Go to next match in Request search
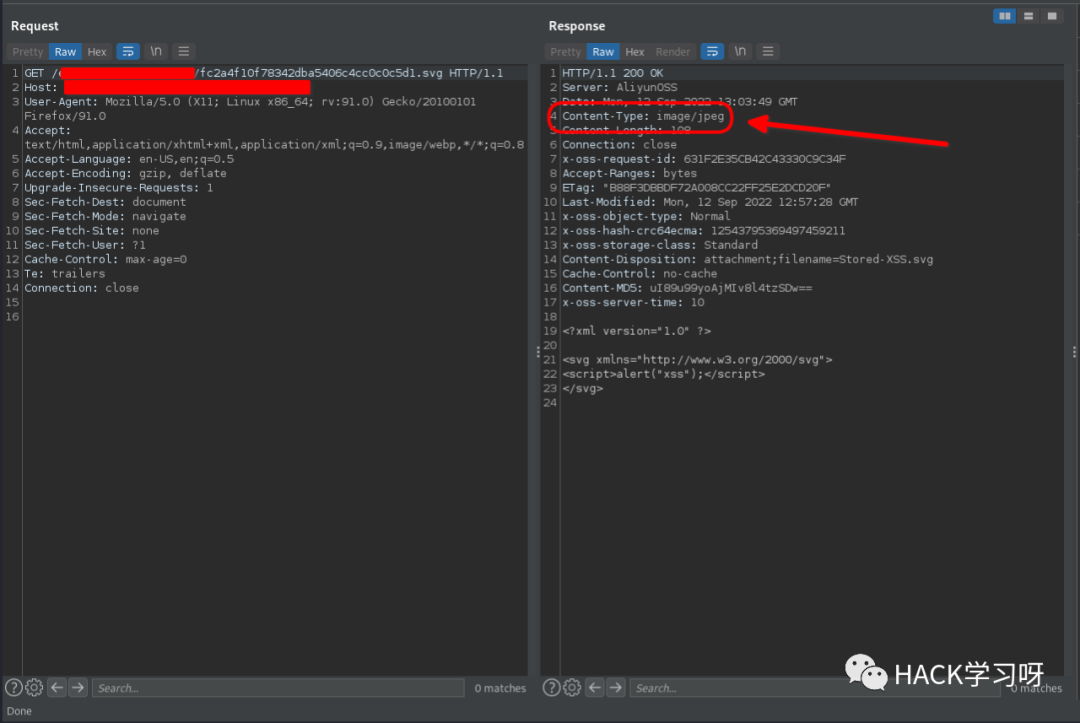This screenshot has height=723, width=1080. (x=79, y=687)
